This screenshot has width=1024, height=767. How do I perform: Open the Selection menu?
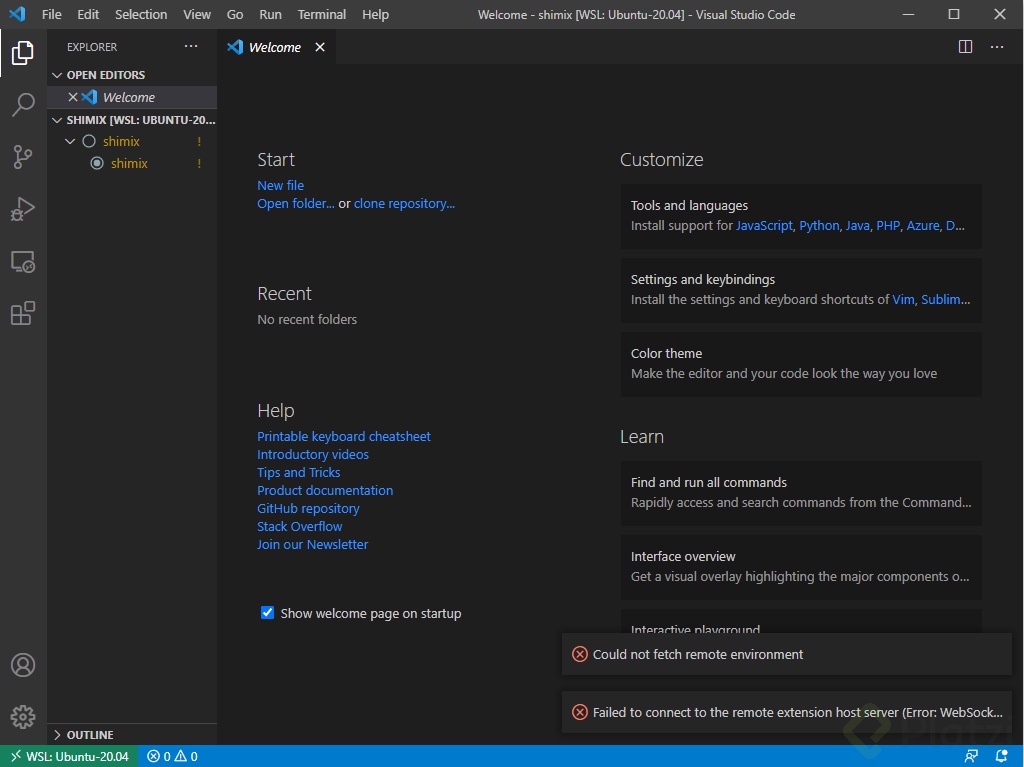[141, 14]
